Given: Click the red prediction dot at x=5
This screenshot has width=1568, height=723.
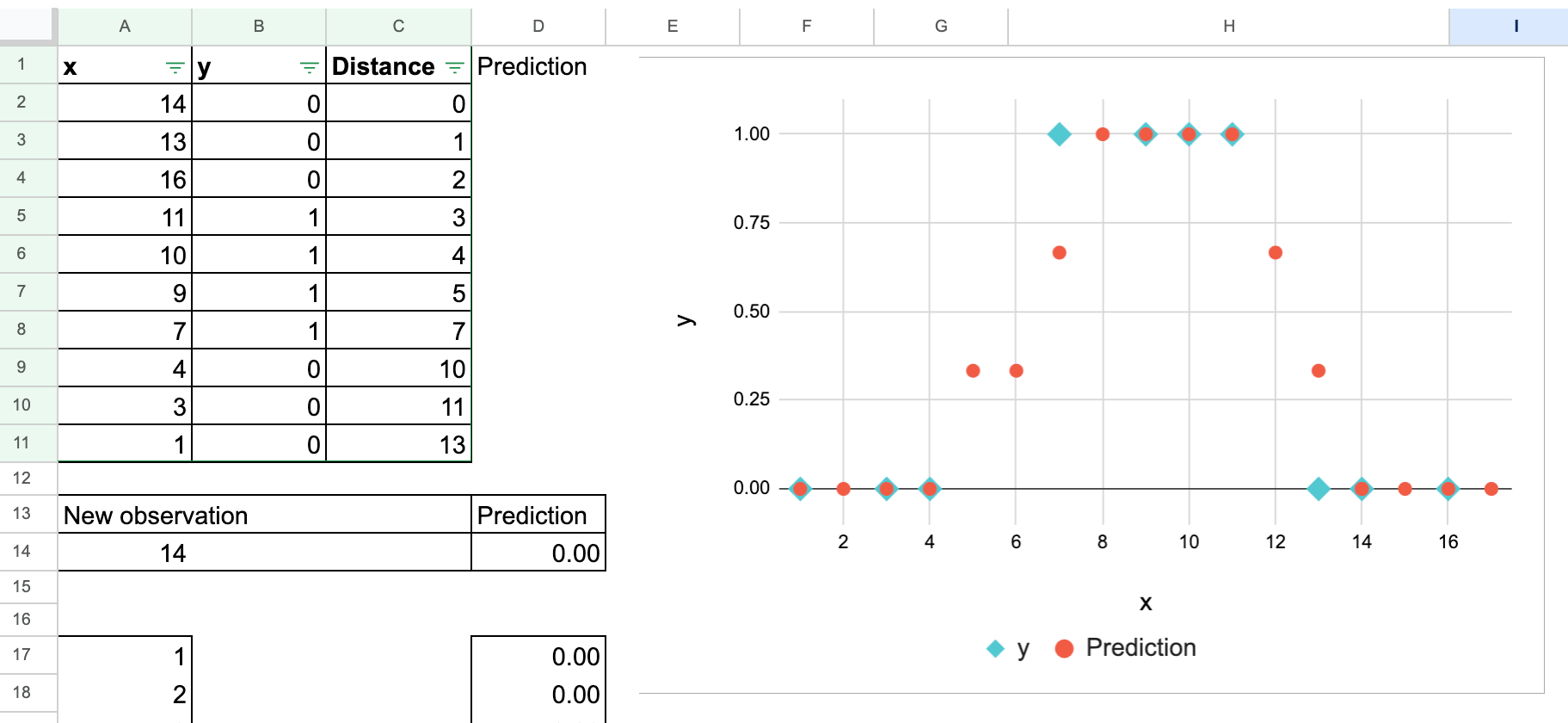Looking at the screenshot, I should (973, 371).
